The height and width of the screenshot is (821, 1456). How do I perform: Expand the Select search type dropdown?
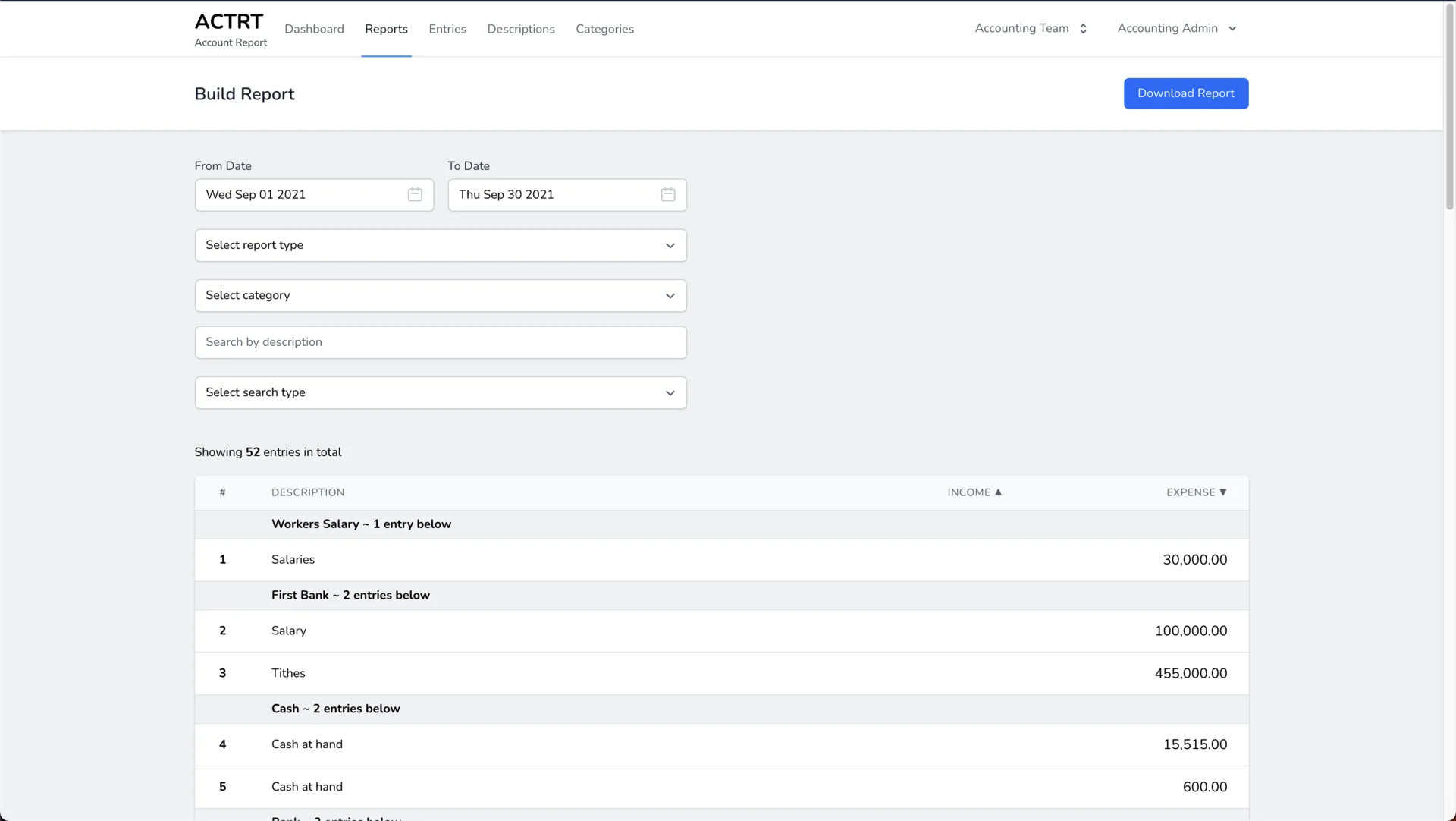pos(441,393)
